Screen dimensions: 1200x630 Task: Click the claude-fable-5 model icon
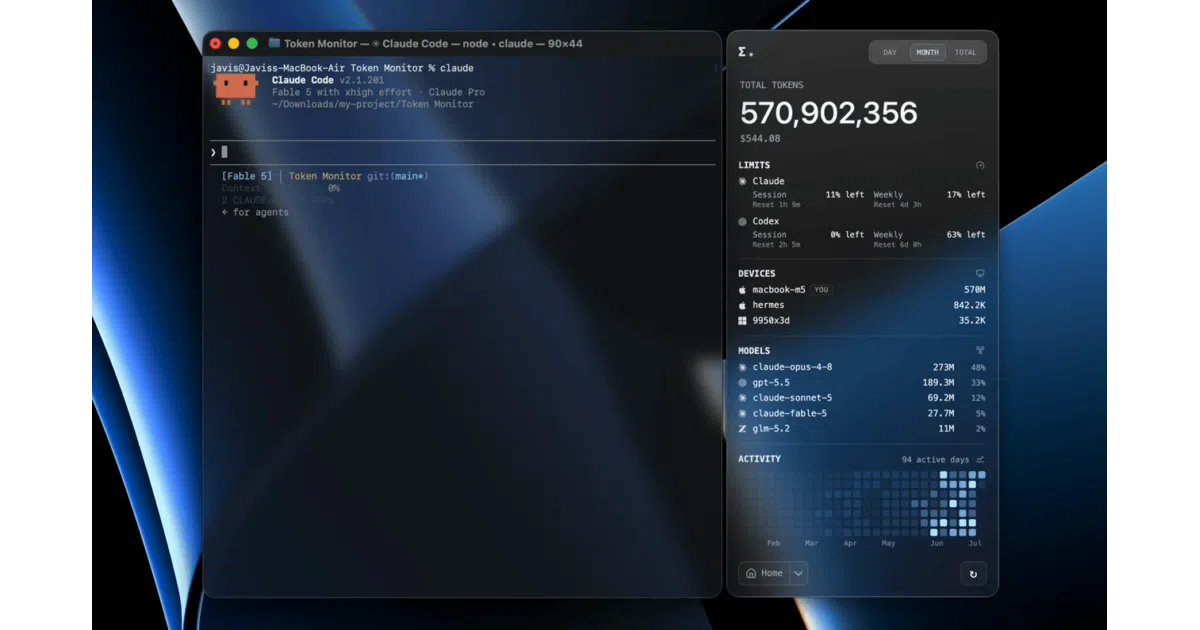[742, 413]
